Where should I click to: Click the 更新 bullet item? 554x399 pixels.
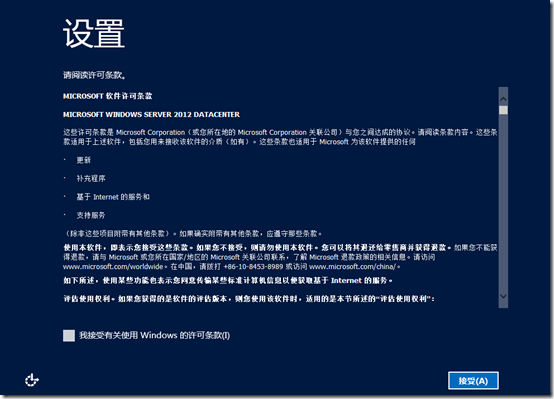[x=84, y=160]
